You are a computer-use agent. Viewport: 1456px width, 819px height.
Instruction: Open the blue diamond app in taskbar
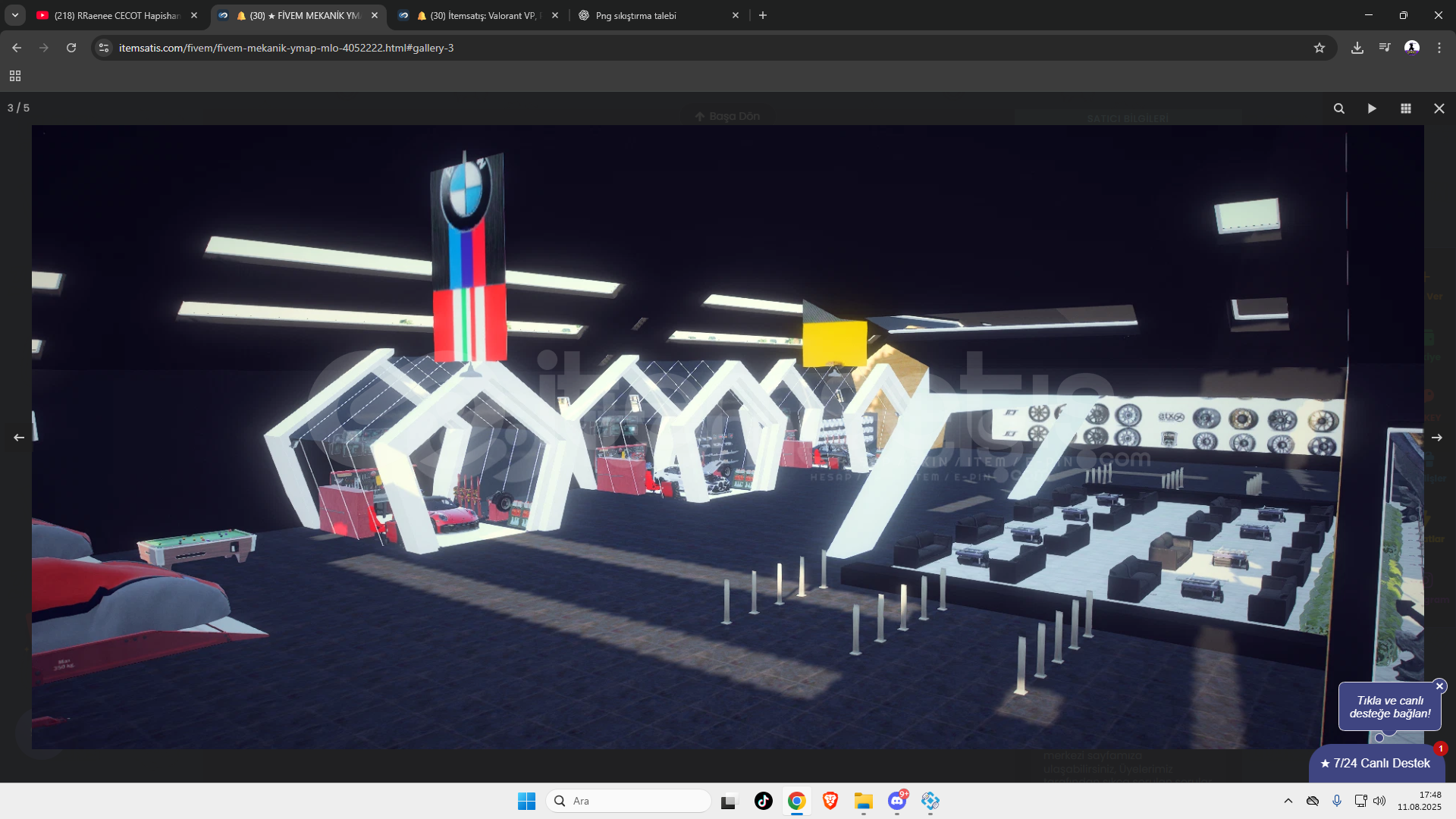pyautogui.click(x=930, y=801)
